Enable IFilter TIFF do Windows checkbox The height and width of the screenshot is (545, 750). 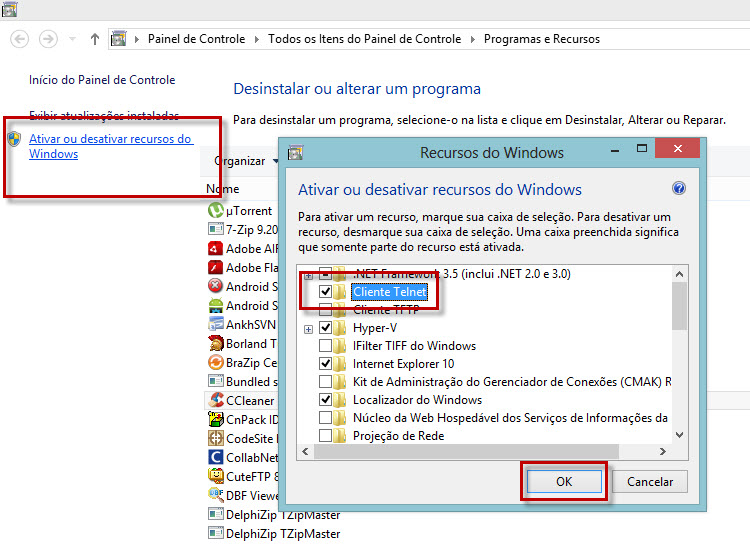tap(326, 345)
